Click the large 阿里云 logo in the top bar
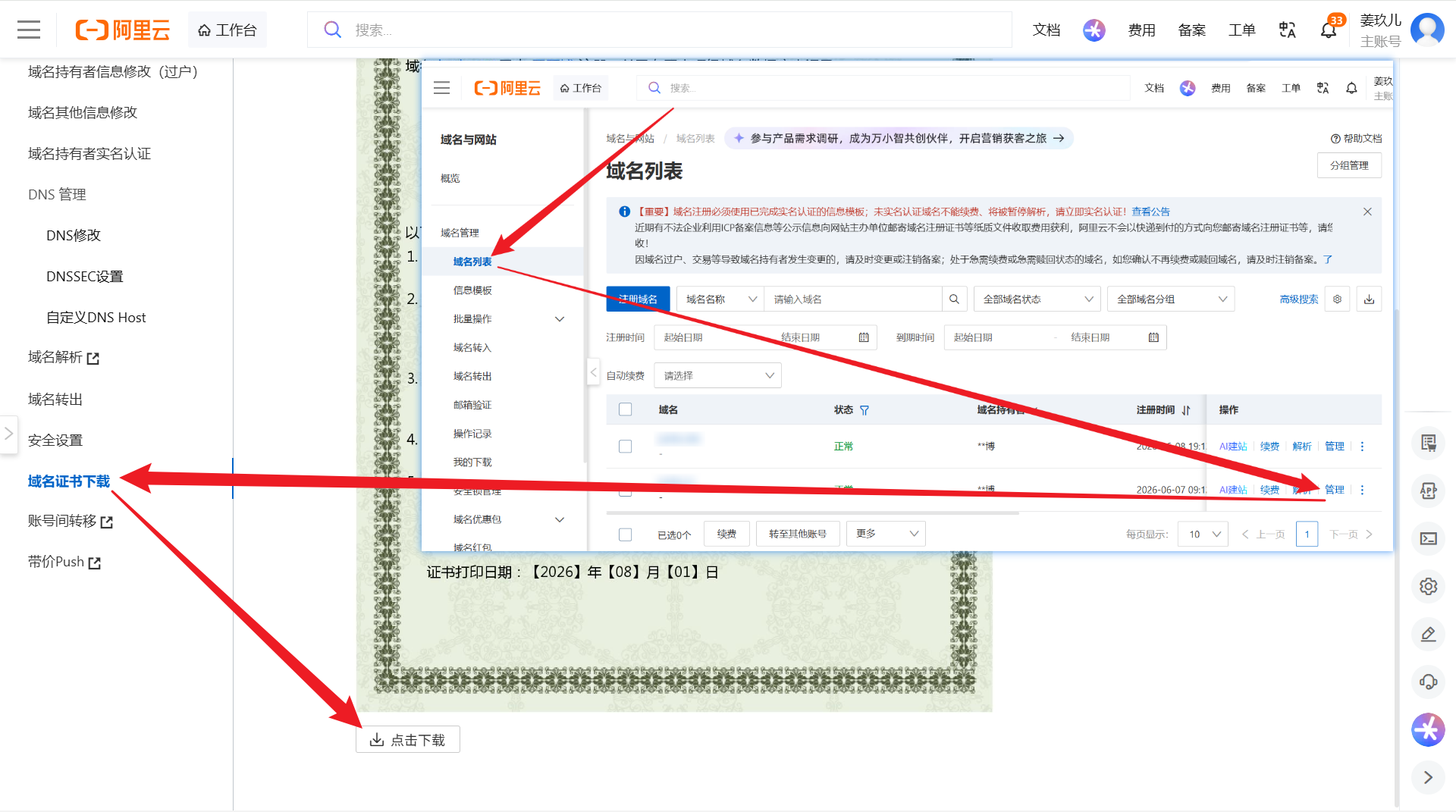The height and width of the screenshot is (812, 1456). coord(122,30)
